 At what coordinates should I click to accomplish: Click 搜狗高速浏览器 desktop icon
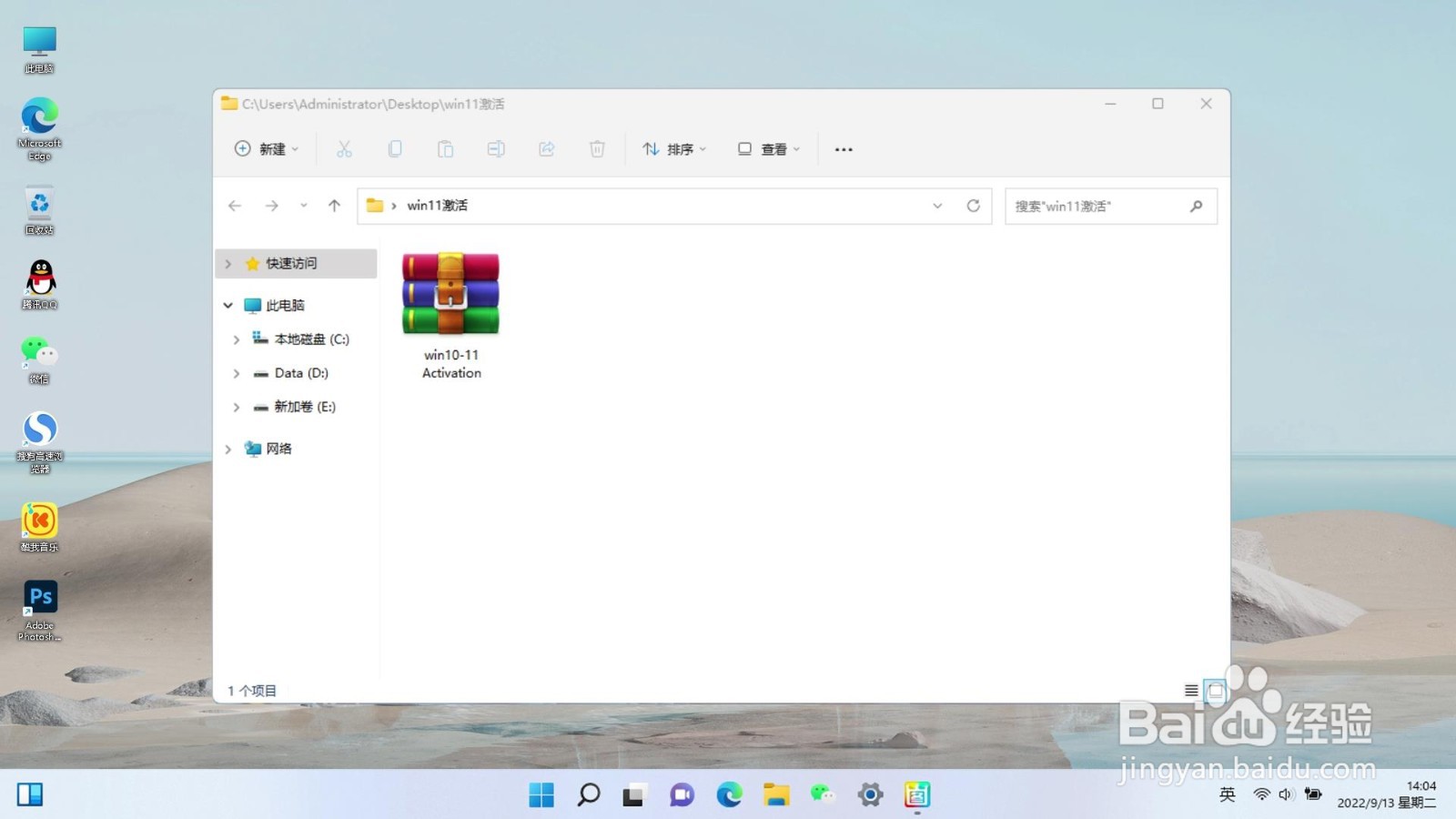(39, 442)
